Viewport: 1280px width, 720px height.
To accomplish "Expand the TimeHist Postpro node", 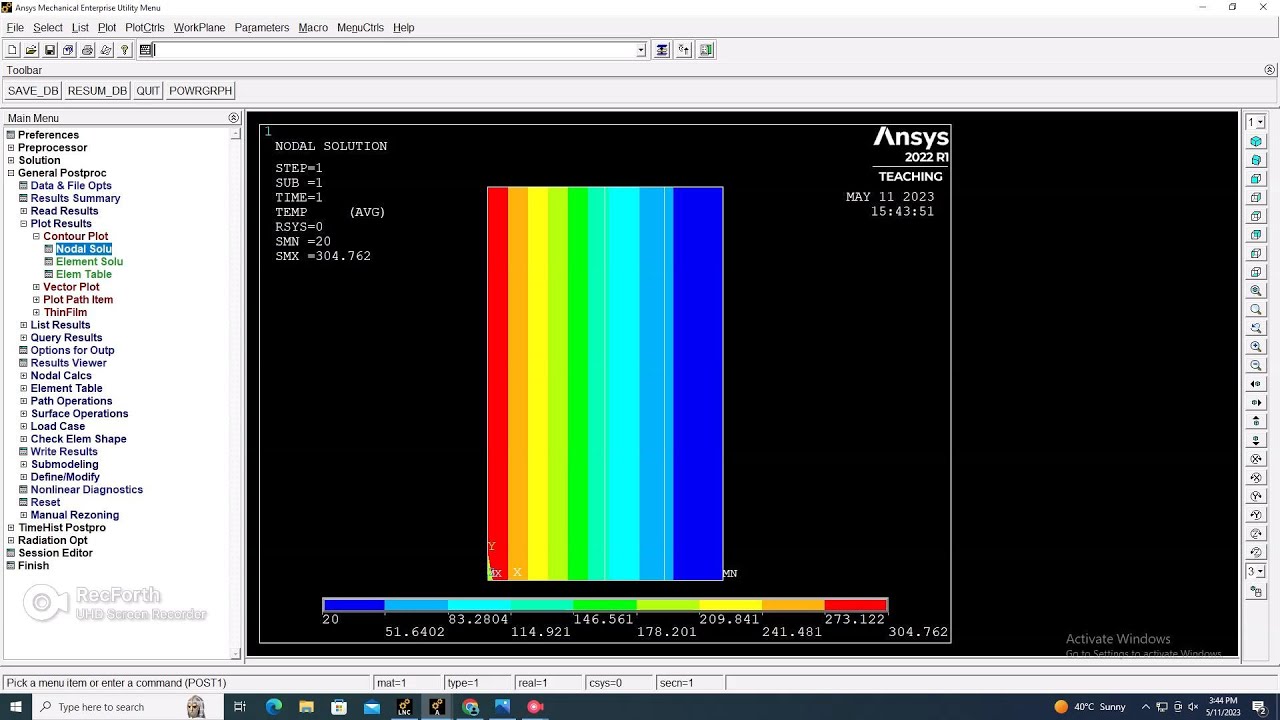I will 11,528.
